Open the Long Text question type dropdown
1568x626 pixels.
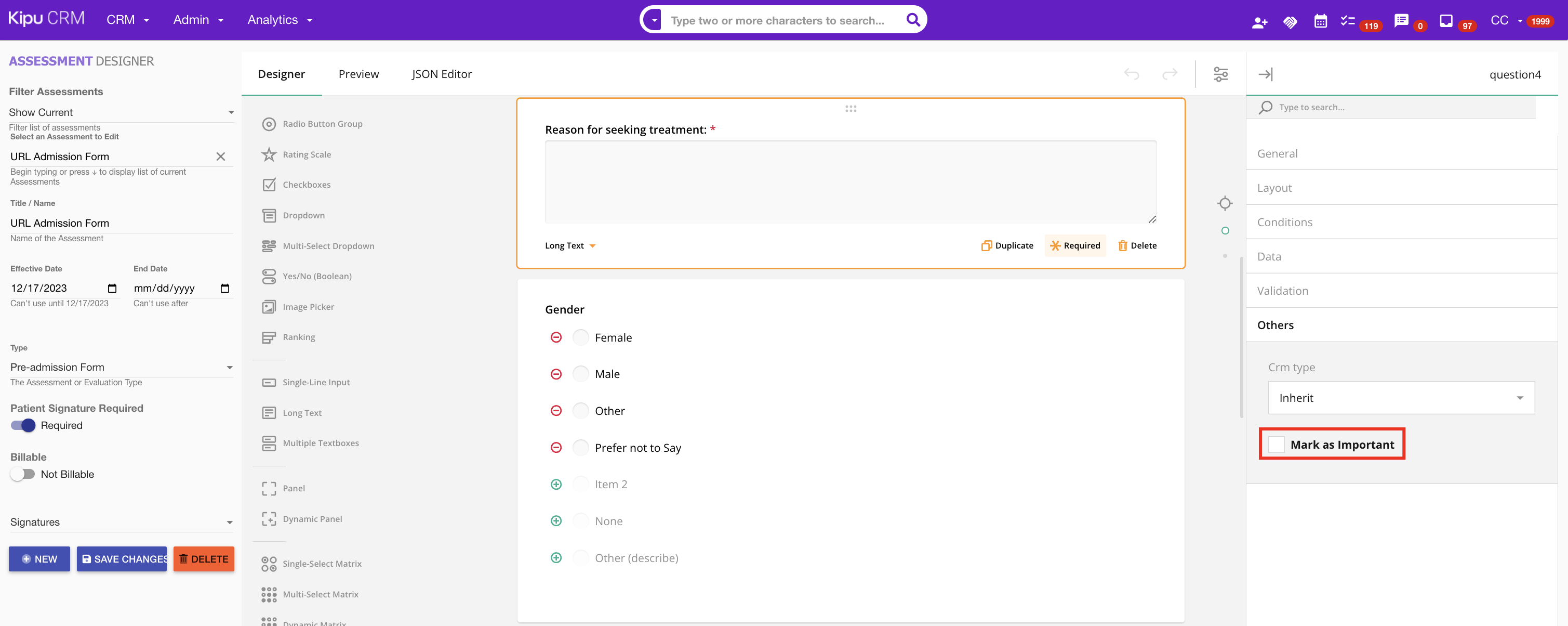(570, 246)
